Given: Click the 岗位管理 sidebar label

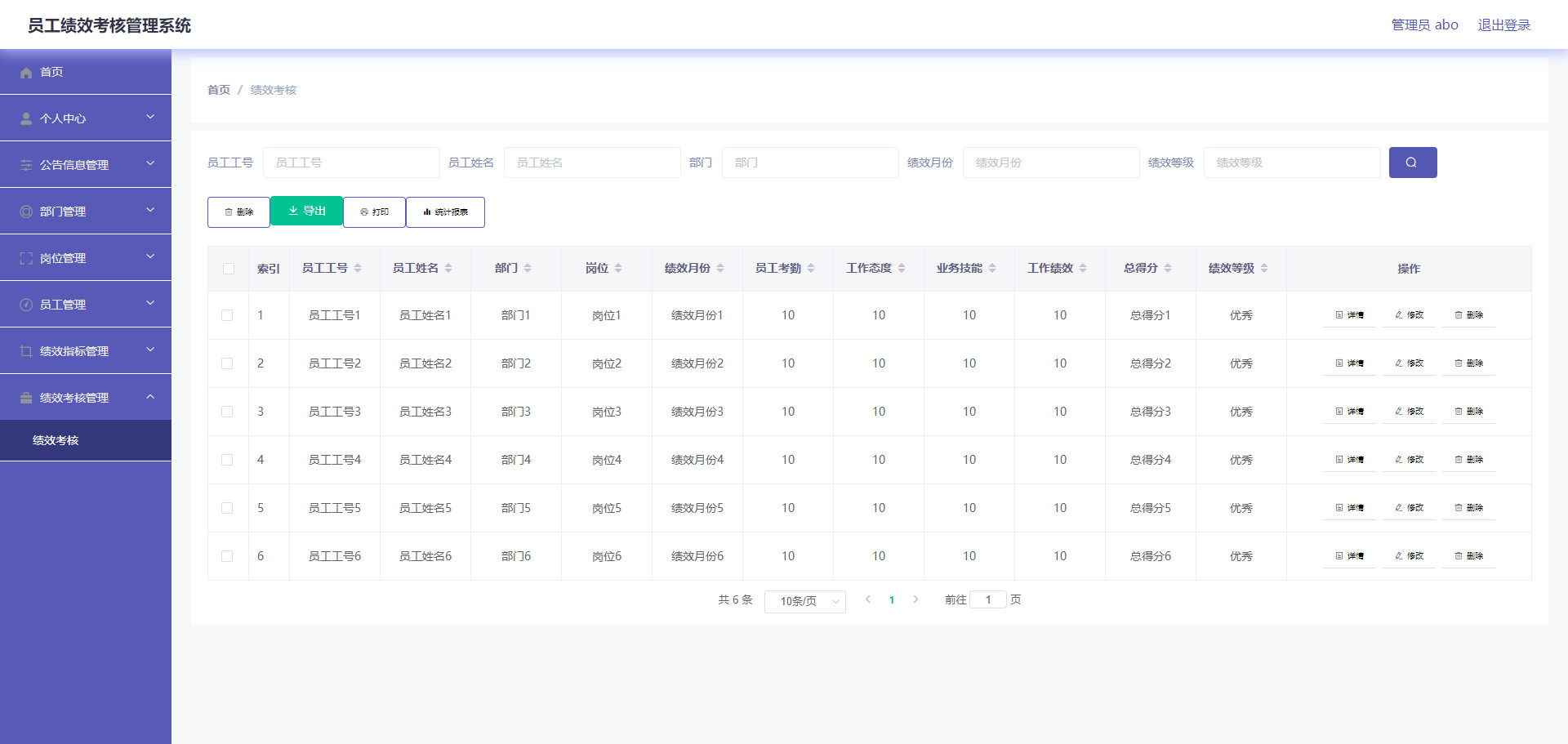Looking at the screenshot, I should coord(63,258).
